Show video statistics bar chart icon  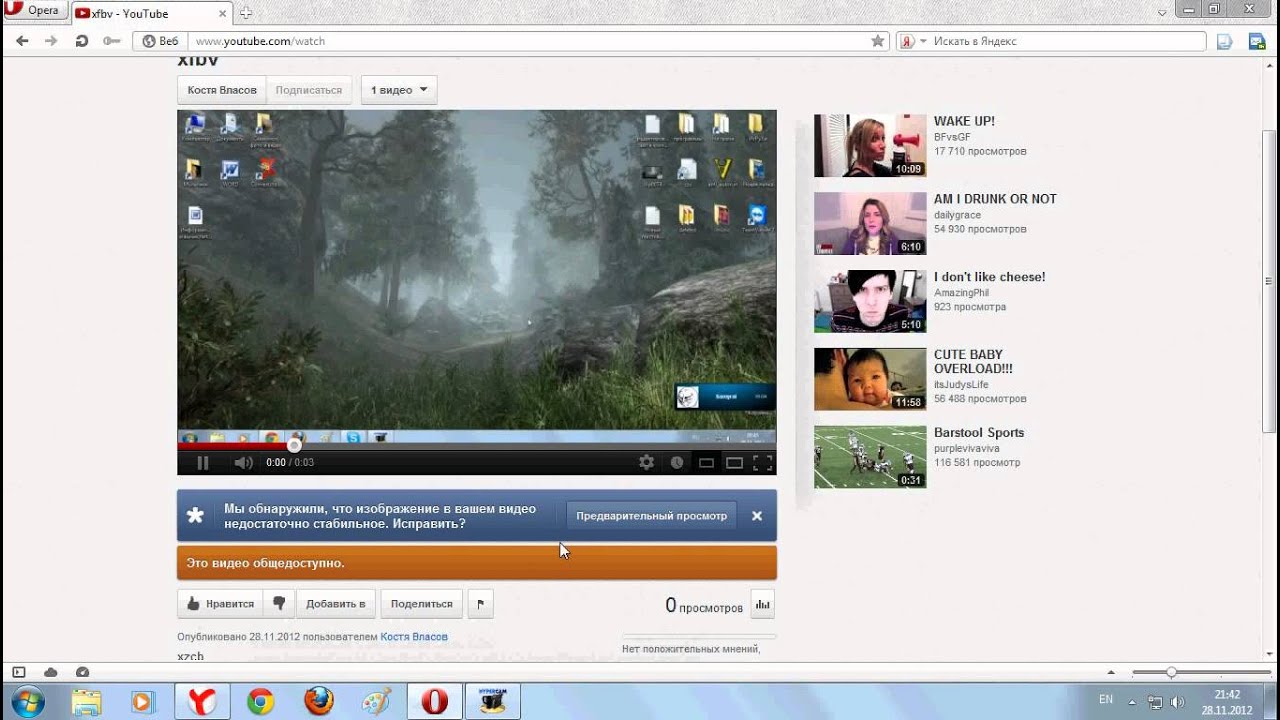(x=762, y=604)
